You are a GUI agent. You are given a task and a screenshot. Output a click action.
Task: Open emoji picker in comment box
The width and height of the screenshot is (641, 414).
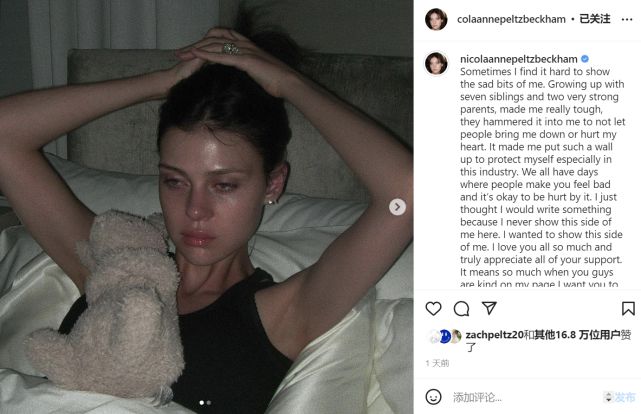433,396
